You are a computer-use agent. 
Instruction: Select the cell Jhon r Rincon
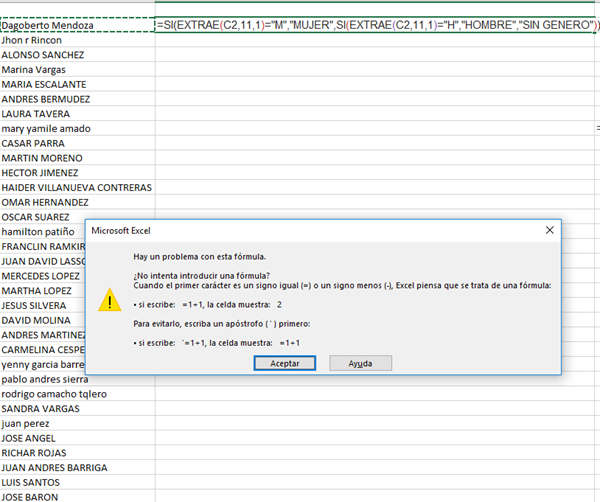coord(78,40)
